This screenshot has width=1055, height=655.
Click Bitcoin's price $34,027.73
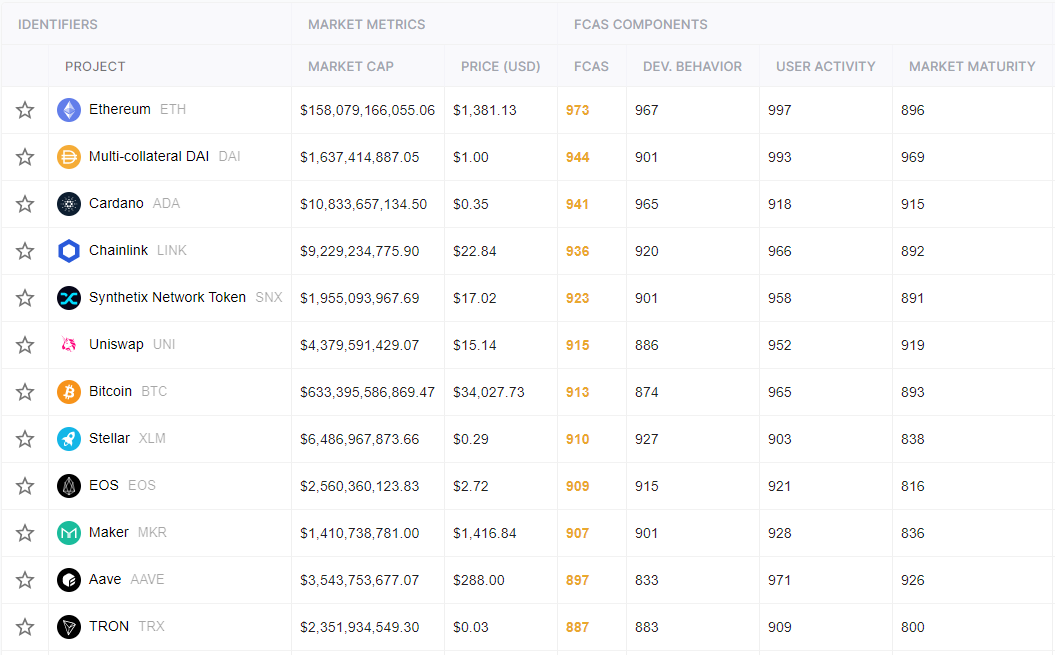(x=488, y=392)
